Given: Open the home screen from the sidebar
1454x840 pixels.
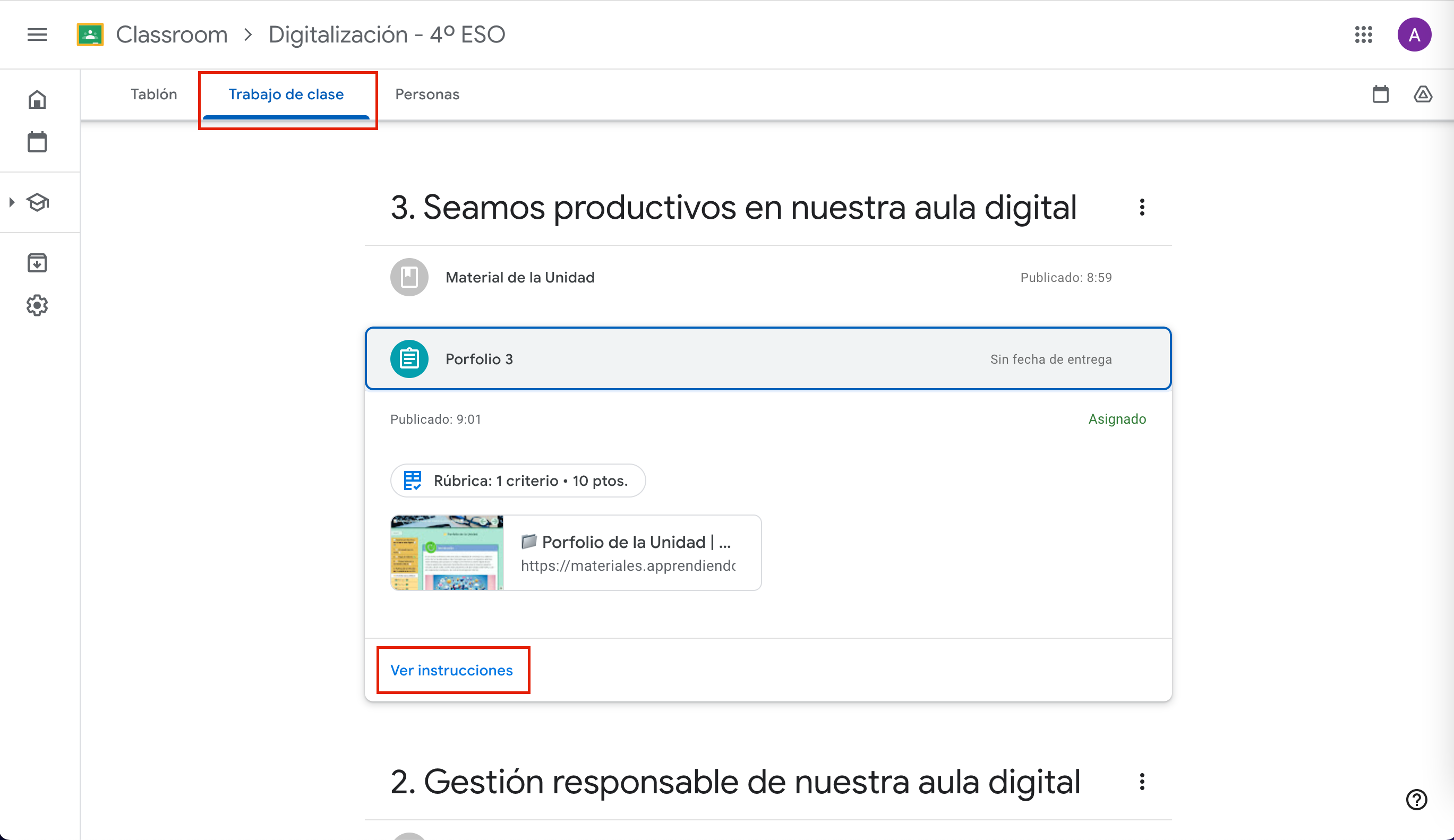Looking at the screenshot, I should click(36, 99).
